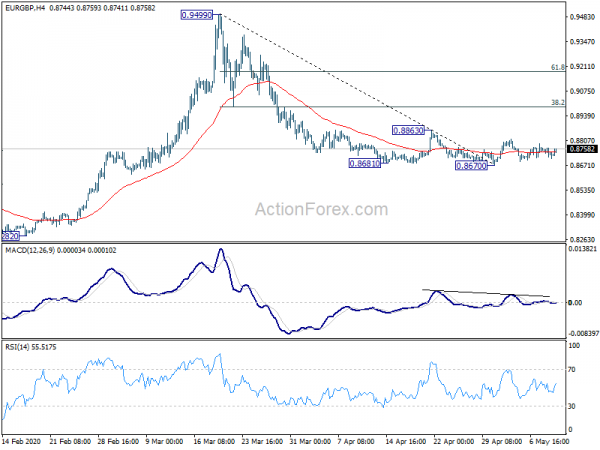Image resolution: width=600 pixels, height=450 pixels.
Task: Select the RSI(14) 55.5175 indicator label
Action: (31, 347)
